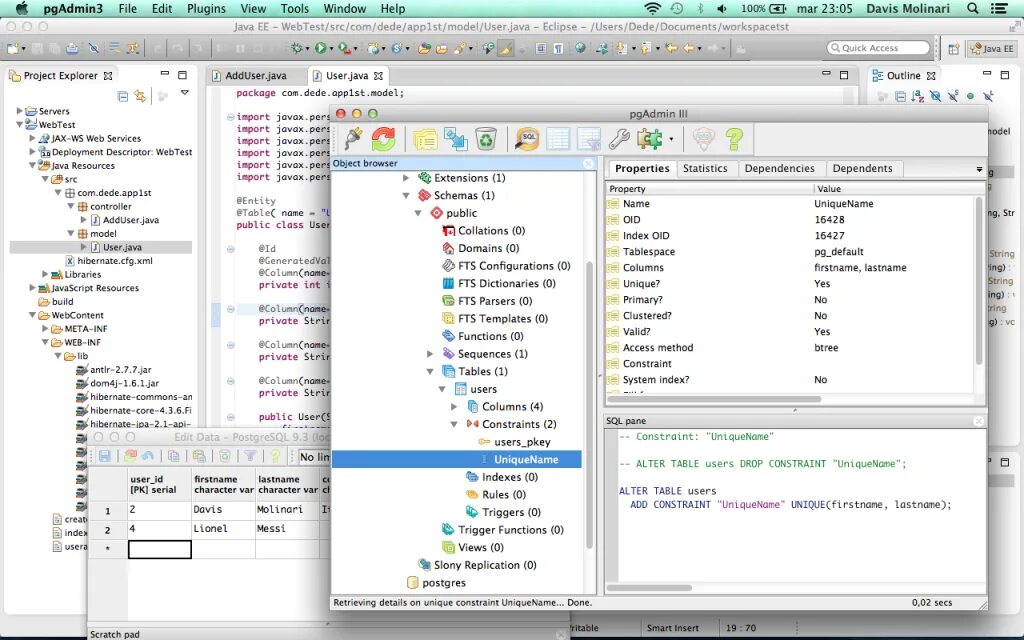Click Open Perspective icon in Eclipse
The height and width of the screenshot is (640, 1024).
(953, 48)
